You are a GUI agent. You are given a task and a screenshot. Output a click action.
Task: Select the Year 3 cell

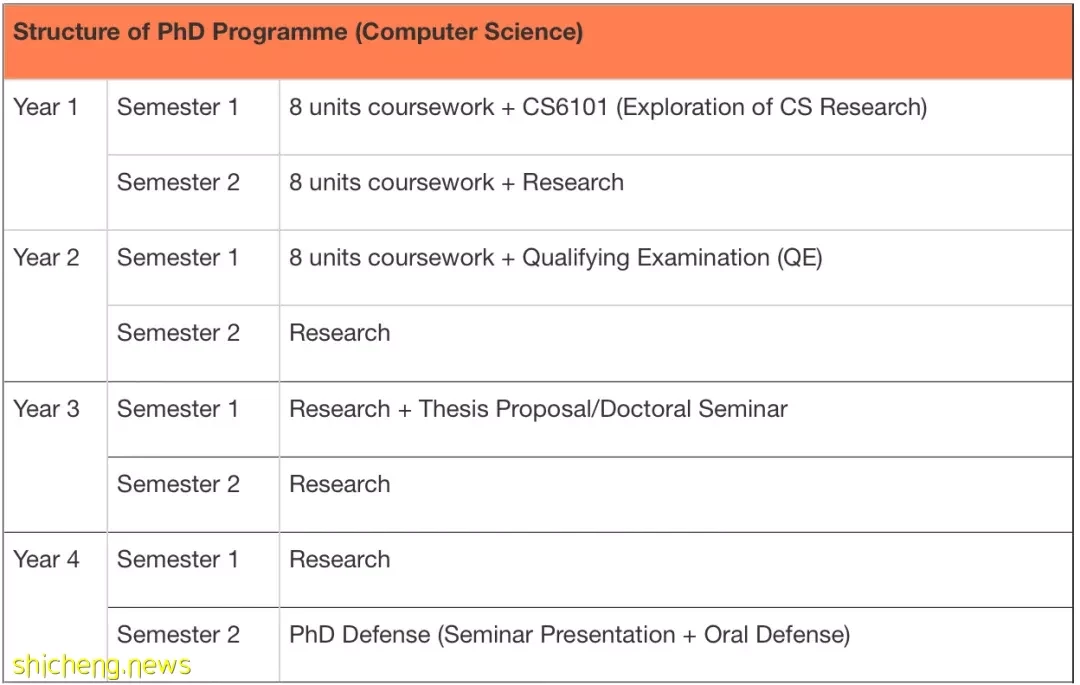coord(55,456)
